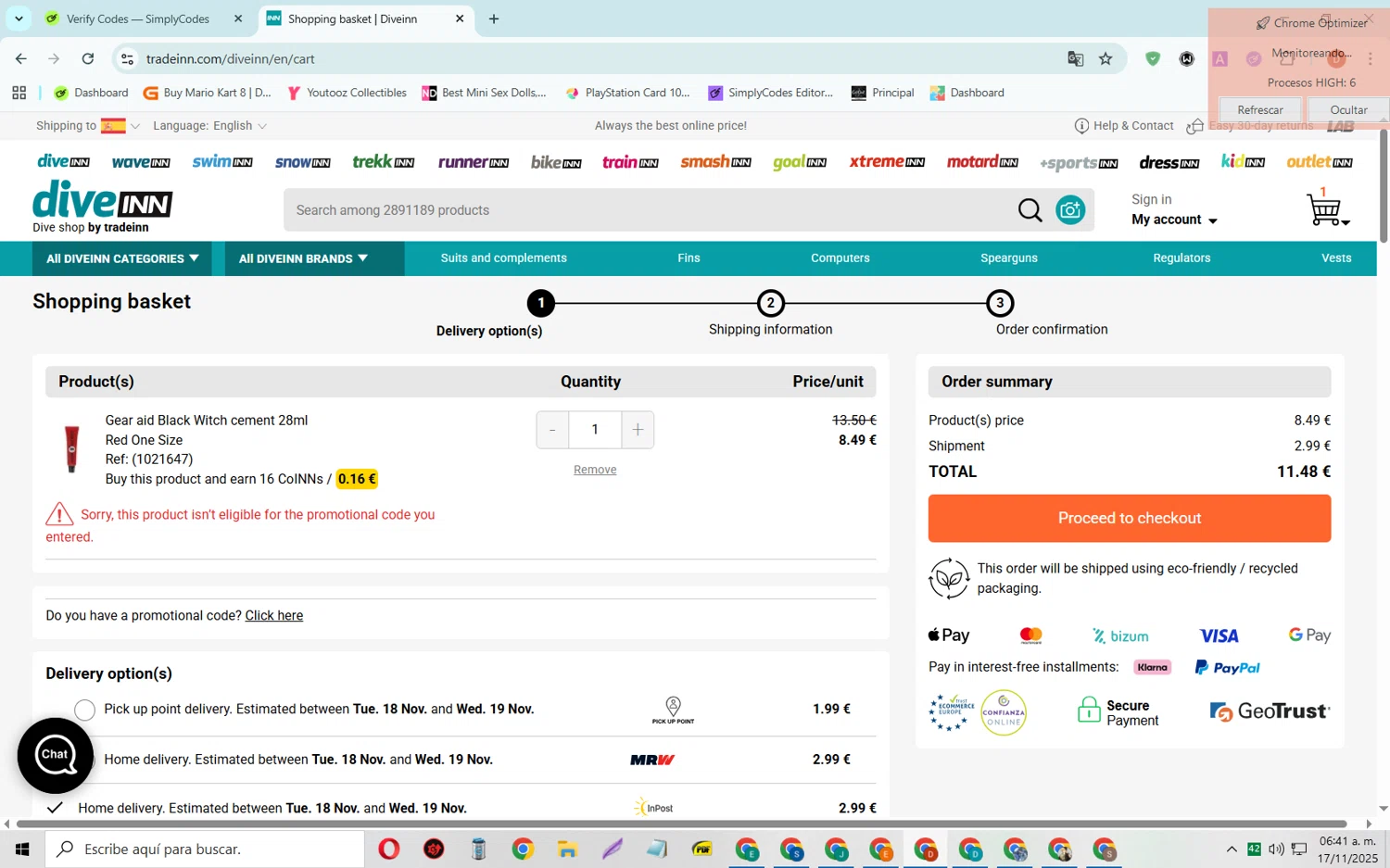Screen dimensions: 1390x868
Task: Open Computers category
Action: pos(840,258)
